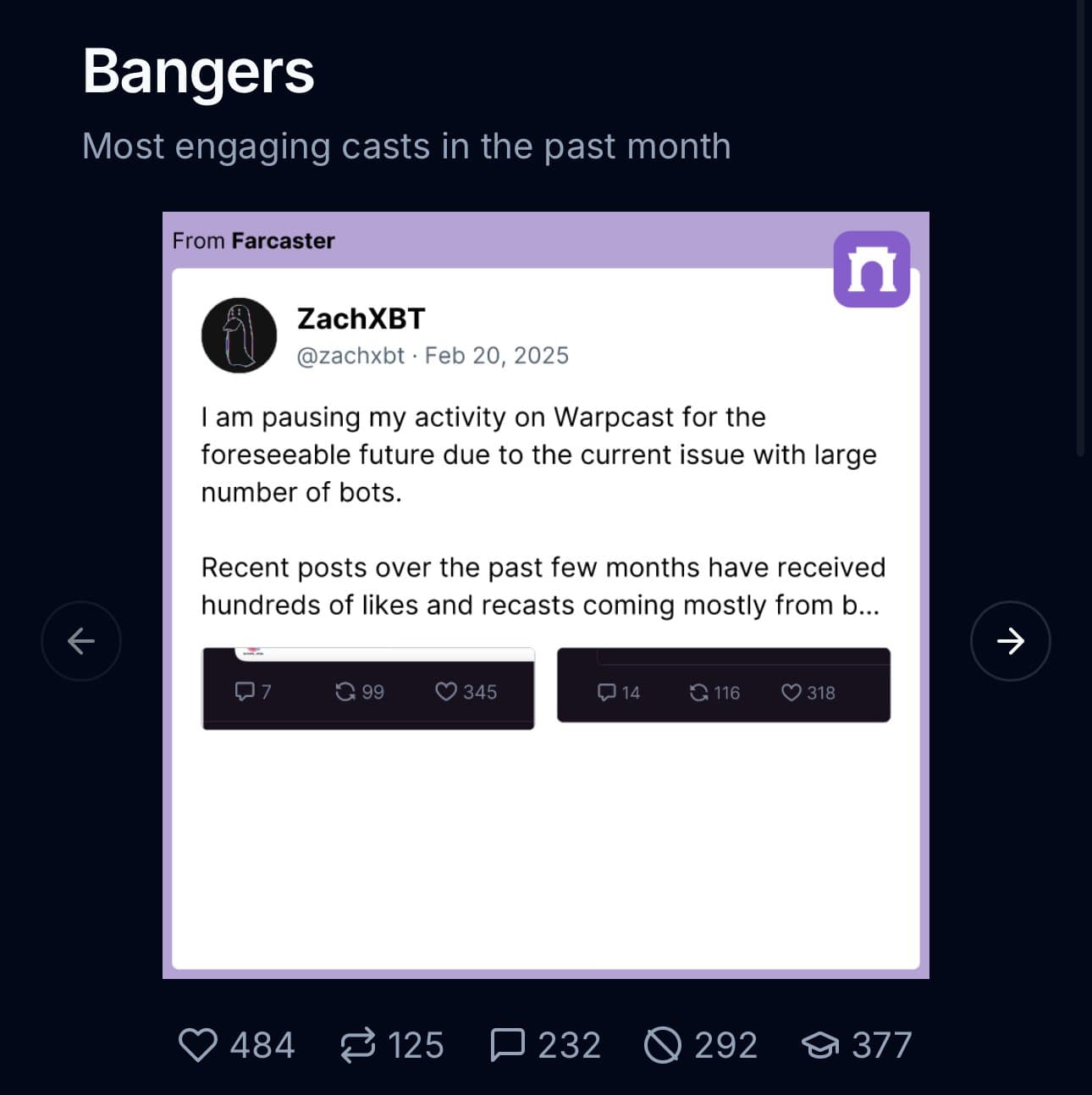Open the ZachXBT display name

pos(361,318)
